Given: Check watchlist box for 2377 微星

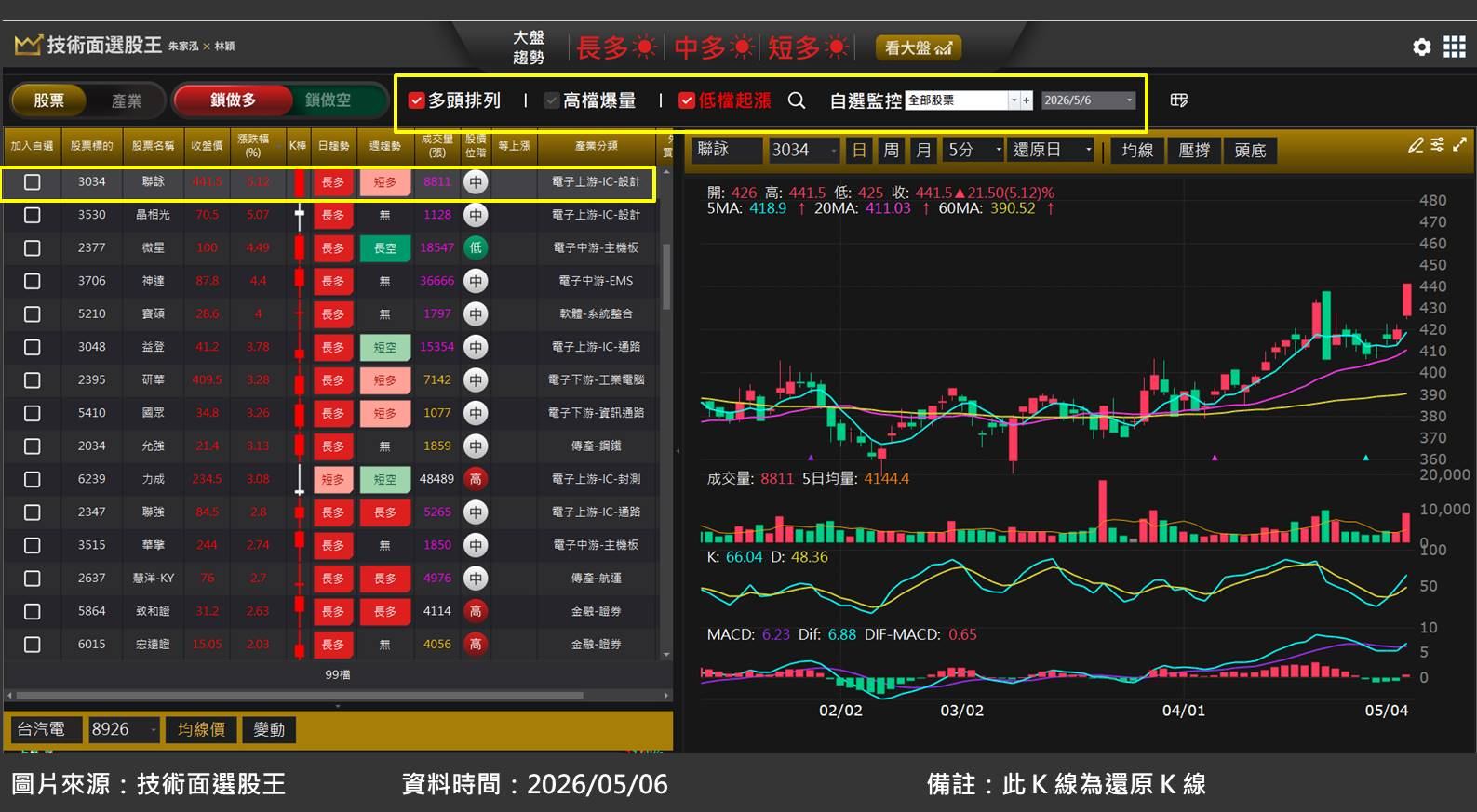Looking at the screenshot, I should [33, 248].
